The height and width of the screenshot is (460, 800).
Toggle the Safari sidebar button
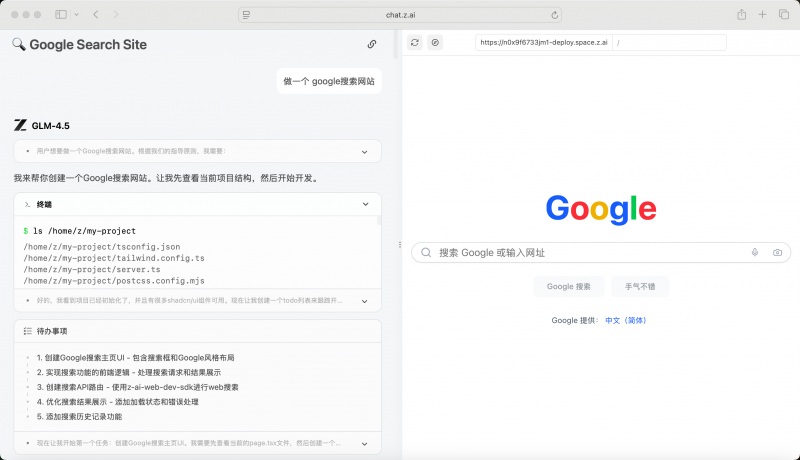[61, 15]
